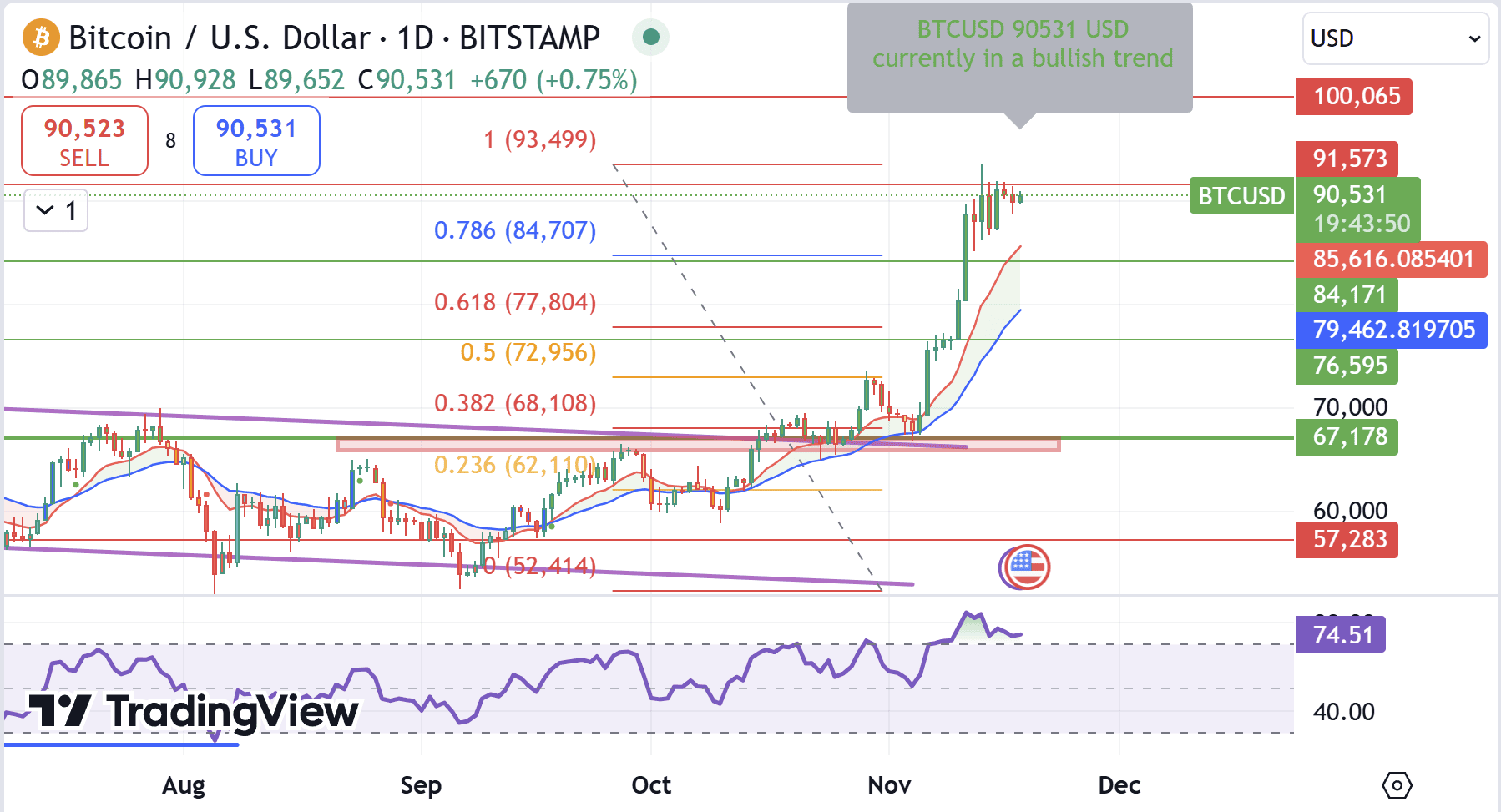Select the 91,573 price label
This screenshot has height=812, width=1501.
point(1347,159)
